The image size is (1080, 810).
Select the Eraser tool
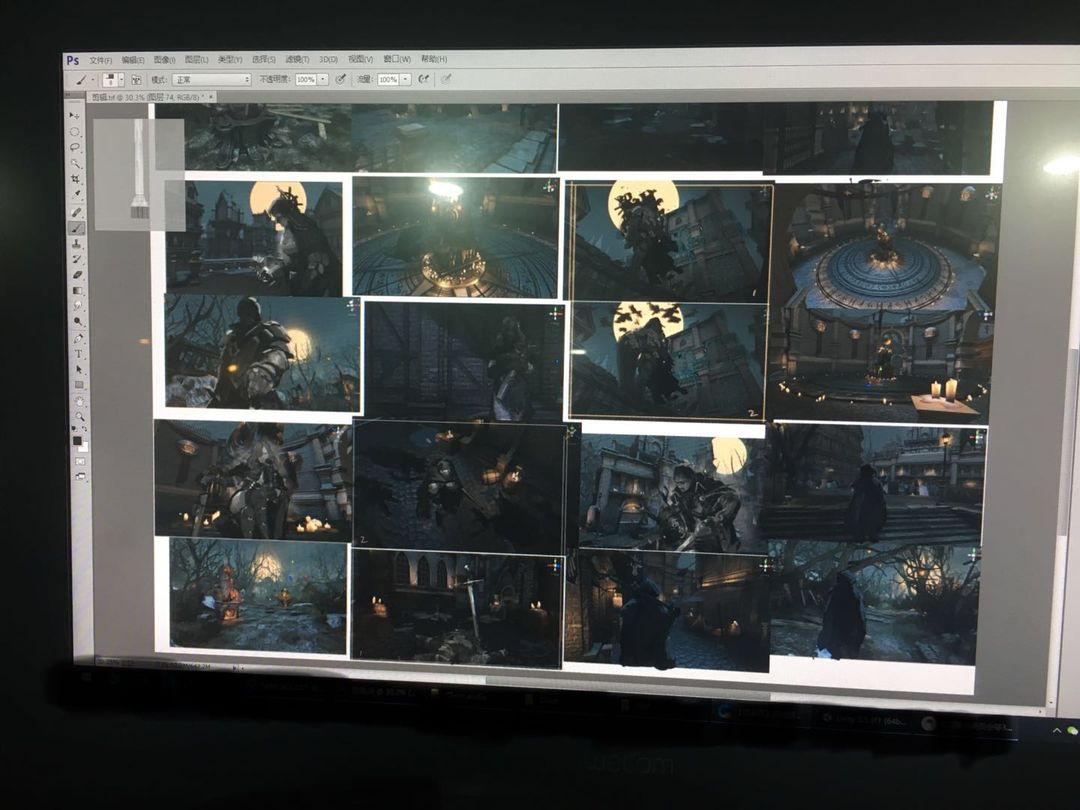tap(77, 274)
